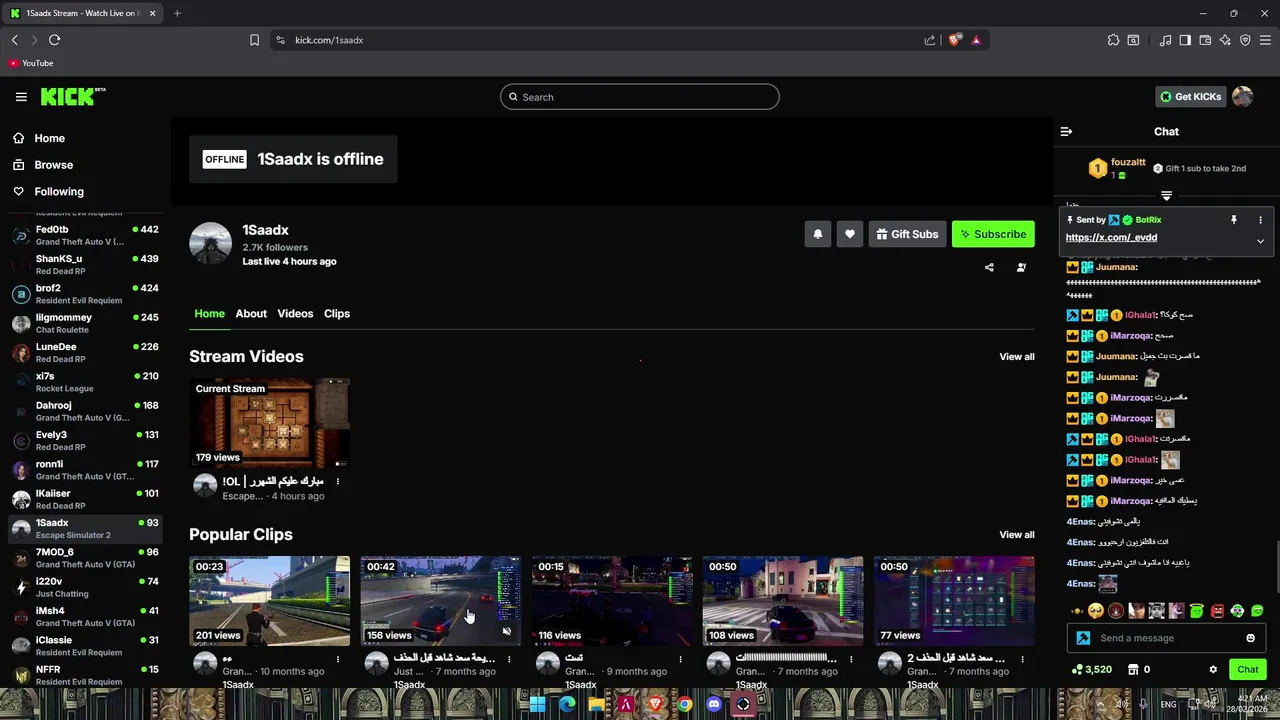Click the Gift Subs button
The image size is (1280, 720).
point(907,234)
